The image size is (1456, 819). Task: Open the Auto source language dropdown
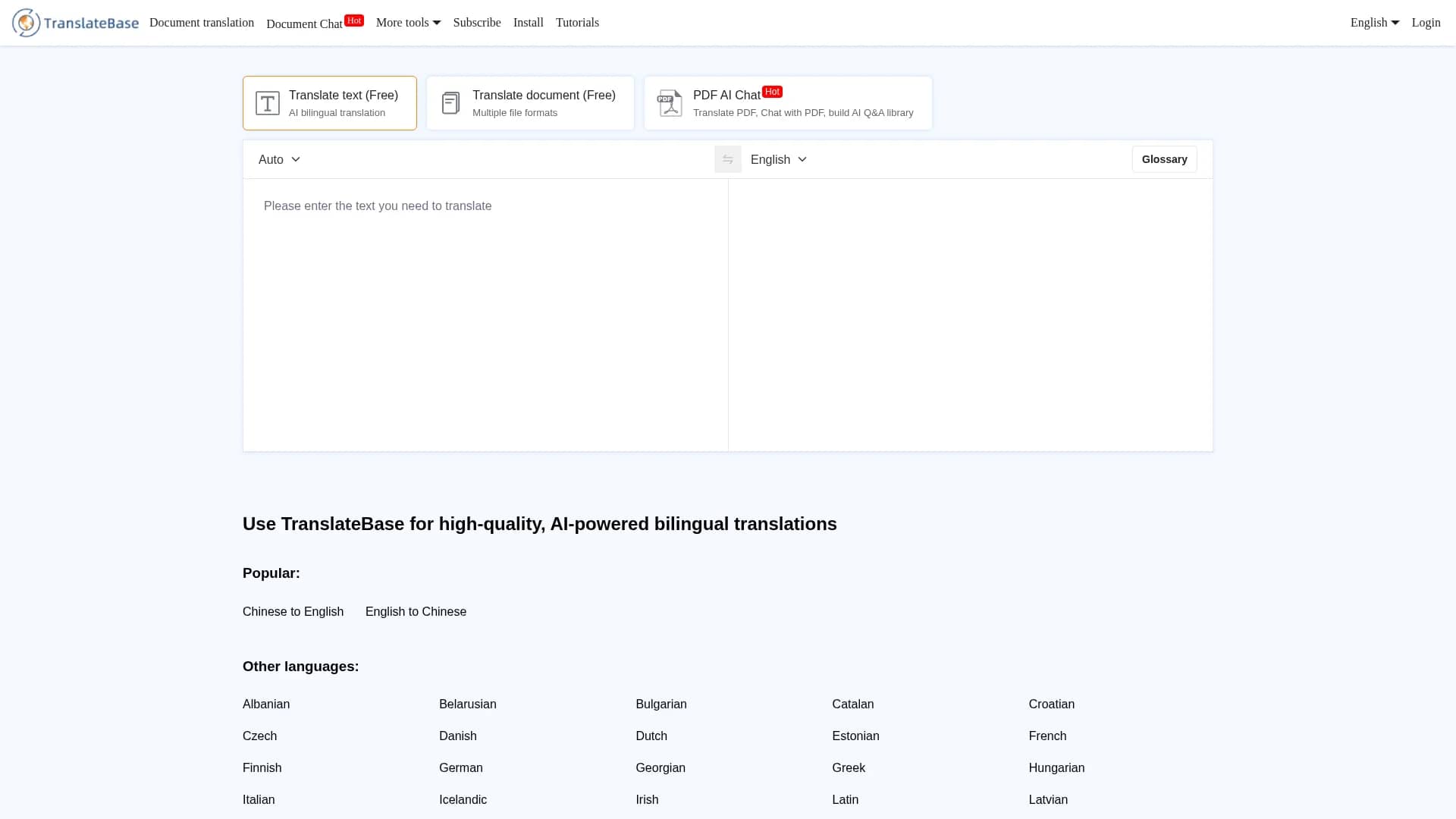279,159
